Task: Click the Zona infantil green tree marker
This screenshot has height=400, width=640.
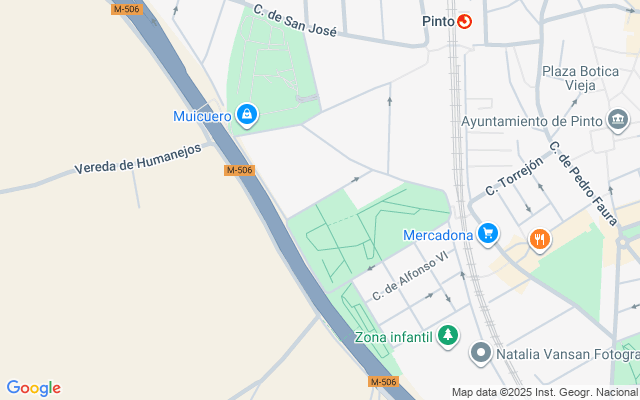Action: (448, 336)
